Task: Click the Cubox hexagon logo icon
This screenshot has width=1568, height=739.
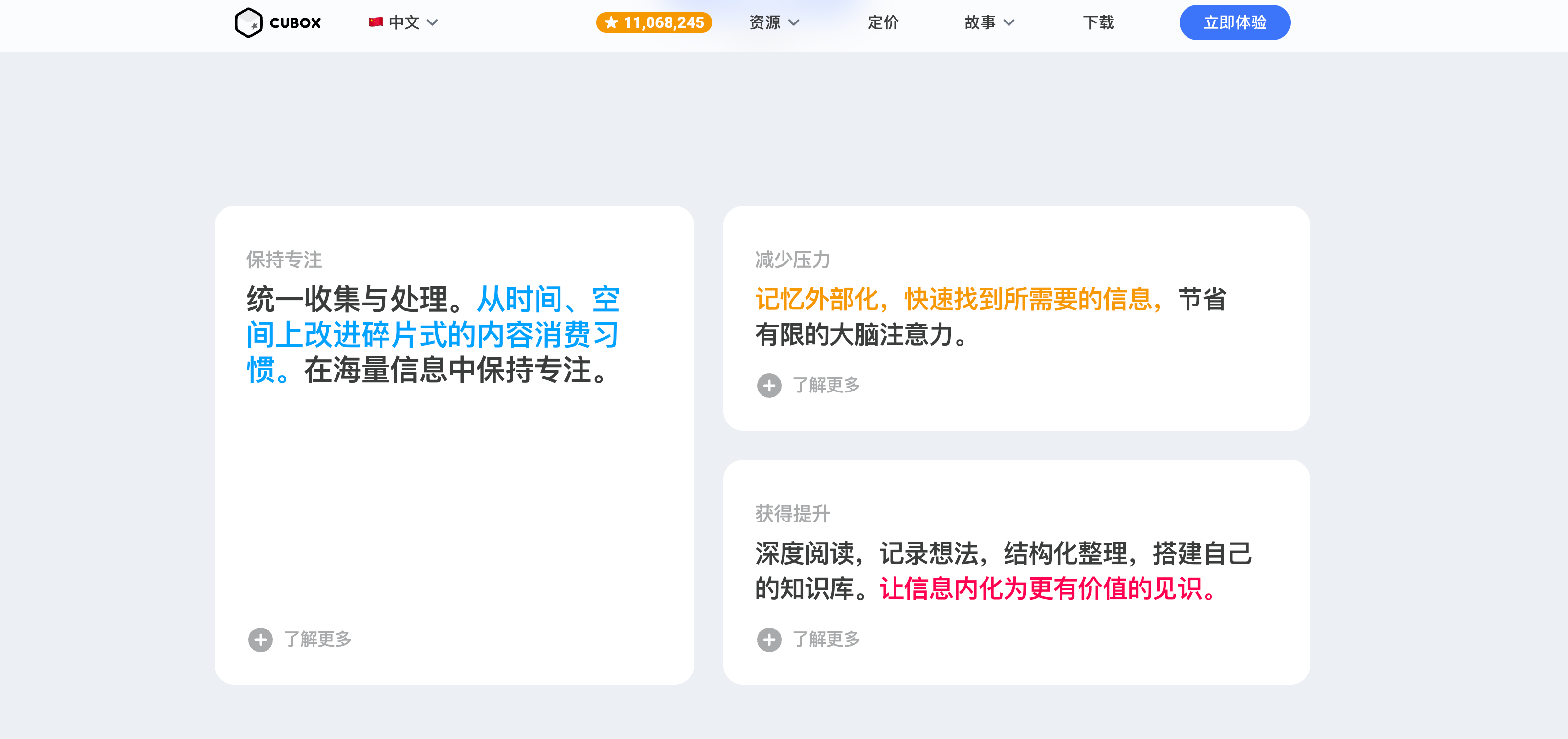Action: 248,22
